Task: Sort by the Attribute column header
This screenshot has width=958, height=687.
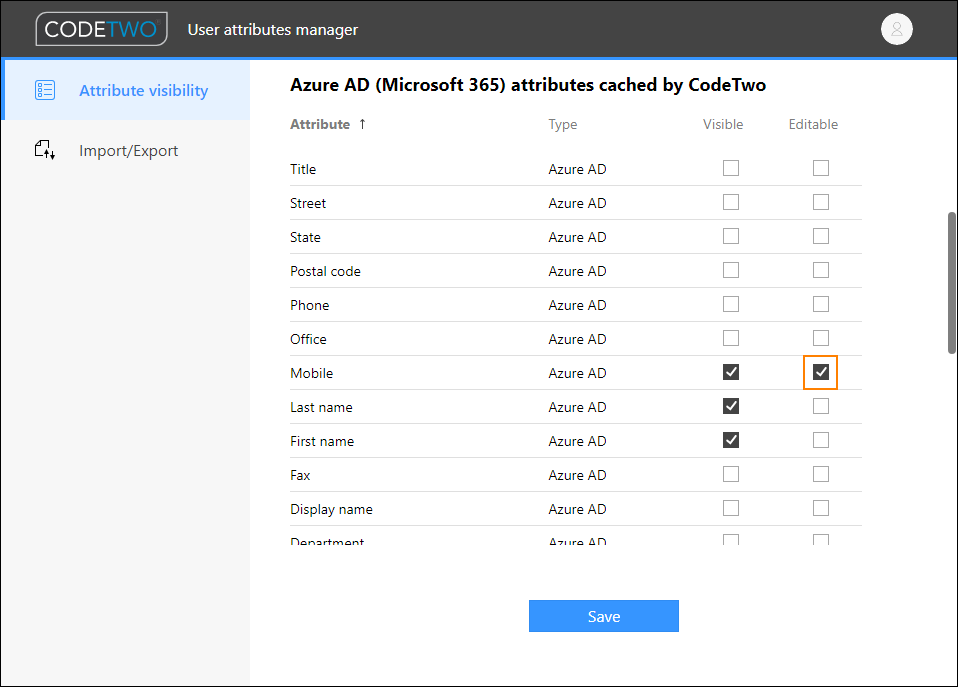Action: point(320,124)
